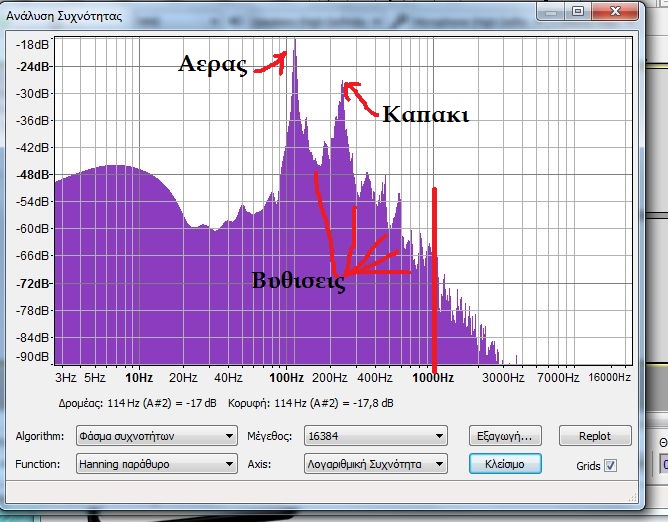Expand the Function Hanning window dropdown
Screen dimensions: 668x522
(156, 464)
